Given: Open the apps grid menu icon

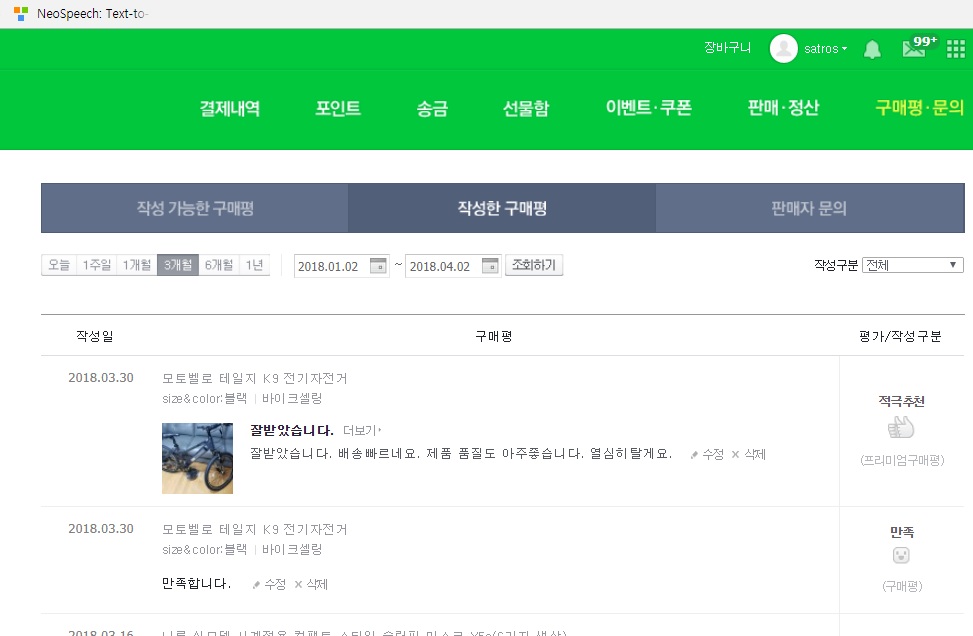Looking at the screenshot, I should coord(955,49).
